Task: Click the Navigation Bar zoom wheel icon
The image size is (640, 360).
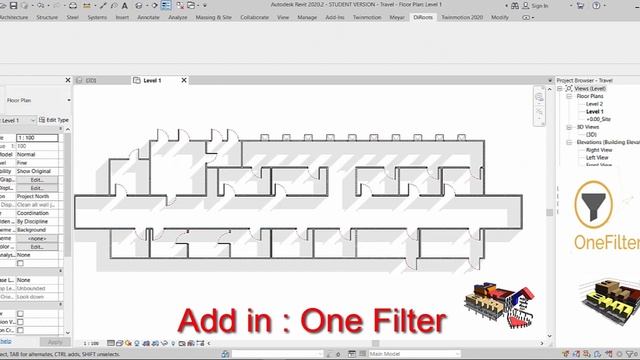Action: coord(540,98)
